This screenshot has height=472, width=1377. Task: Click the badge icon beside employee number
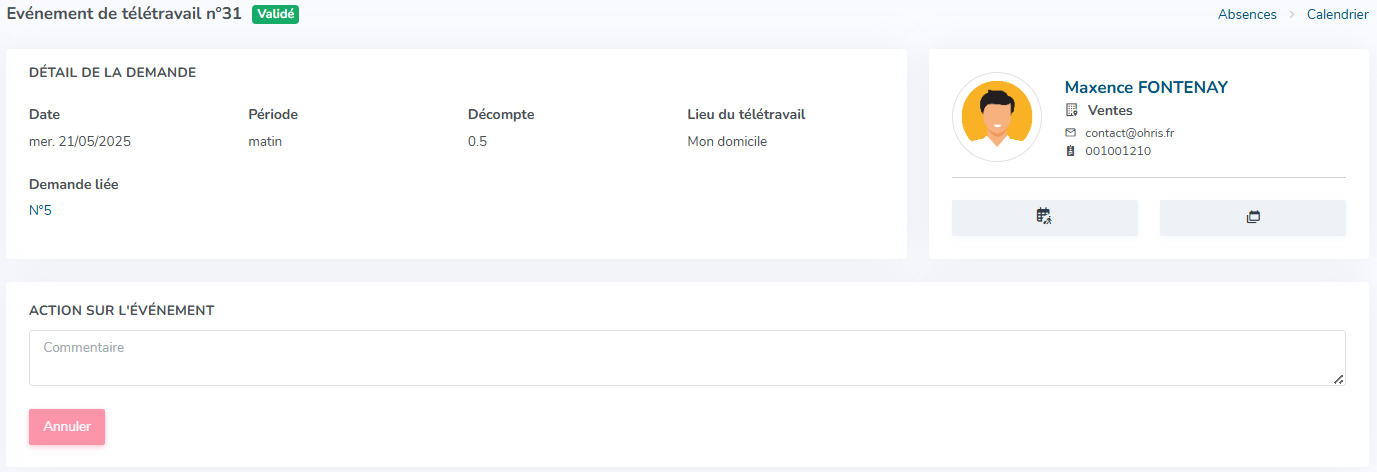coord(1071,151)
